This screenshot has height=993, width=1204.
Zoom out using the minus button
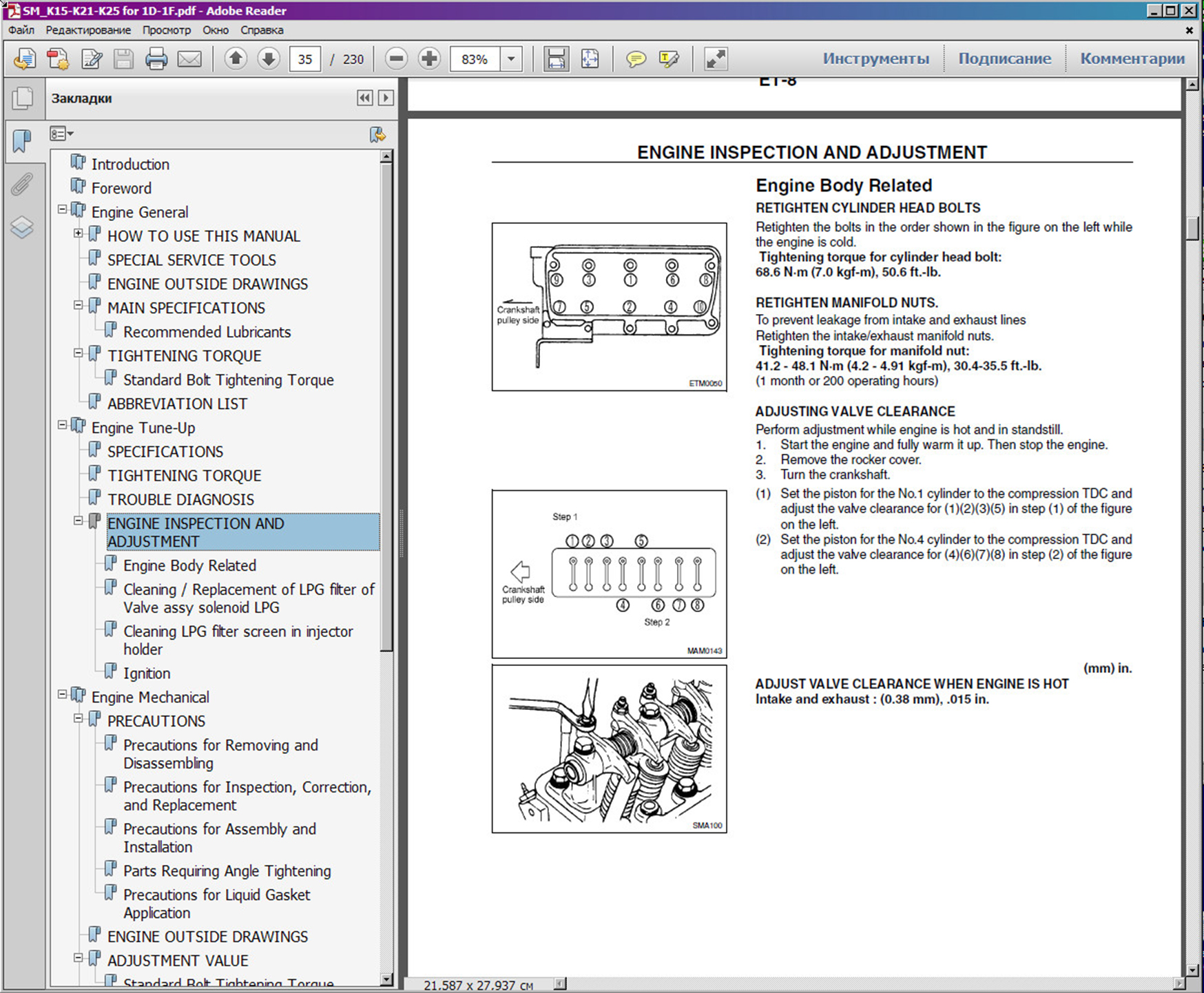tap(396, 59)
